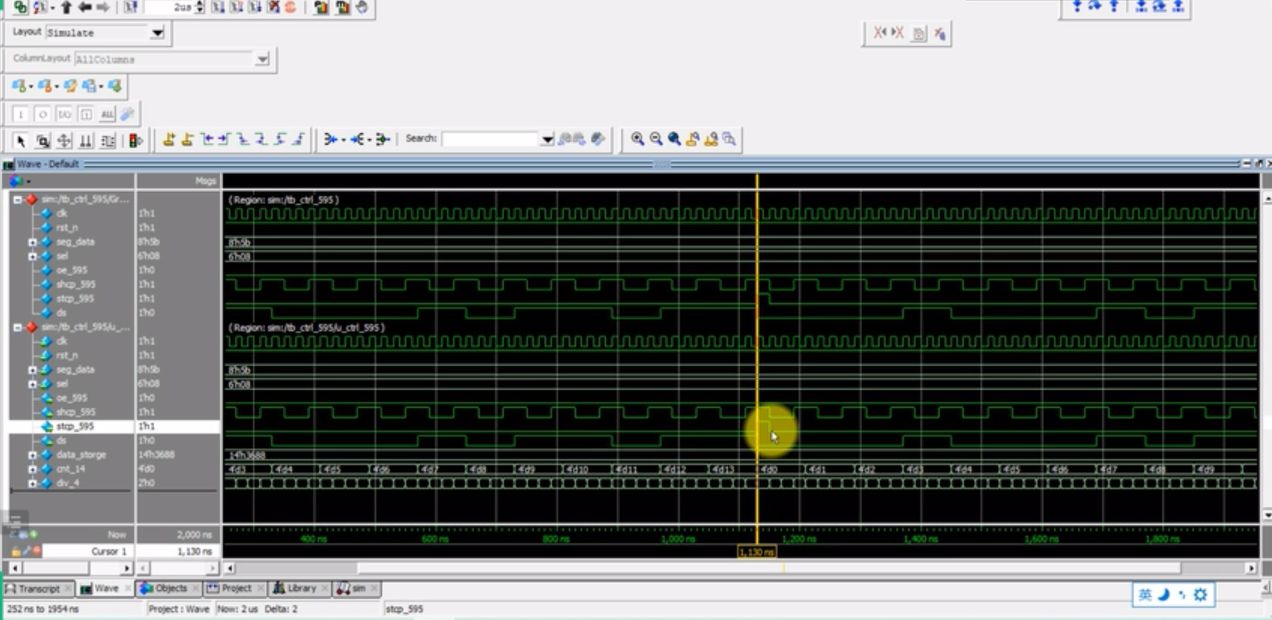Open the Layout Simulate dropdown
The width and height of the screenshot is (1272, 620).
click(x=157, y=33)
